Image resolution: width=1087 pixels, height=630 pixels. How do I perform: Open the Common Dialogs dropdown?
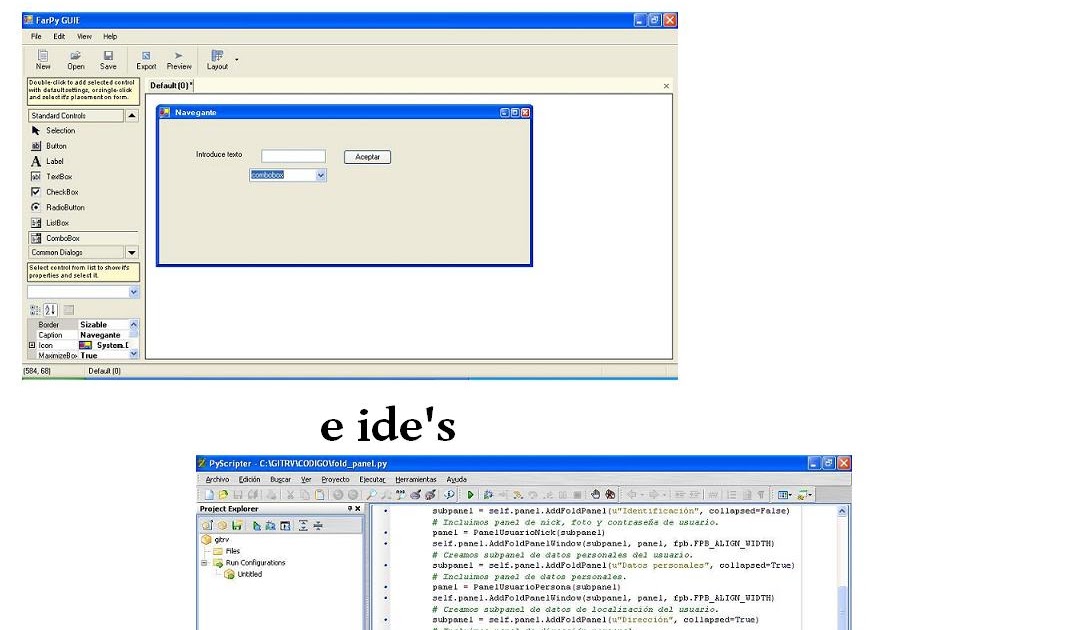131,252
